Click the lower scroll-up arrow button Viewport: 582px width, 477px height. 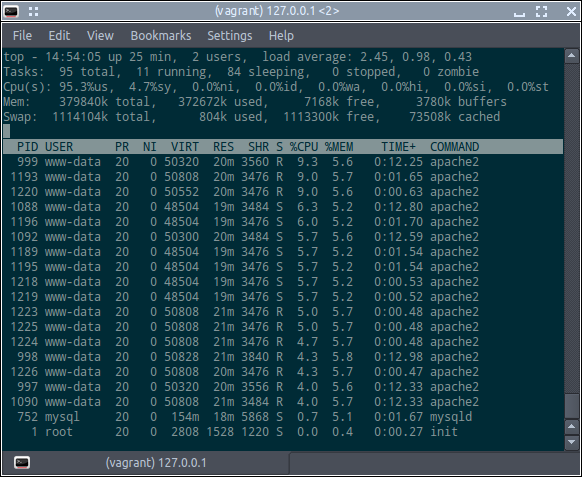(x=571, y=427)
